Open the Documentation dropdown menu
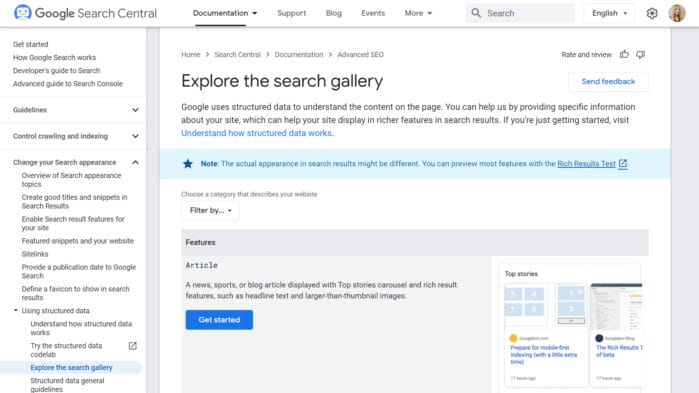 225,13
